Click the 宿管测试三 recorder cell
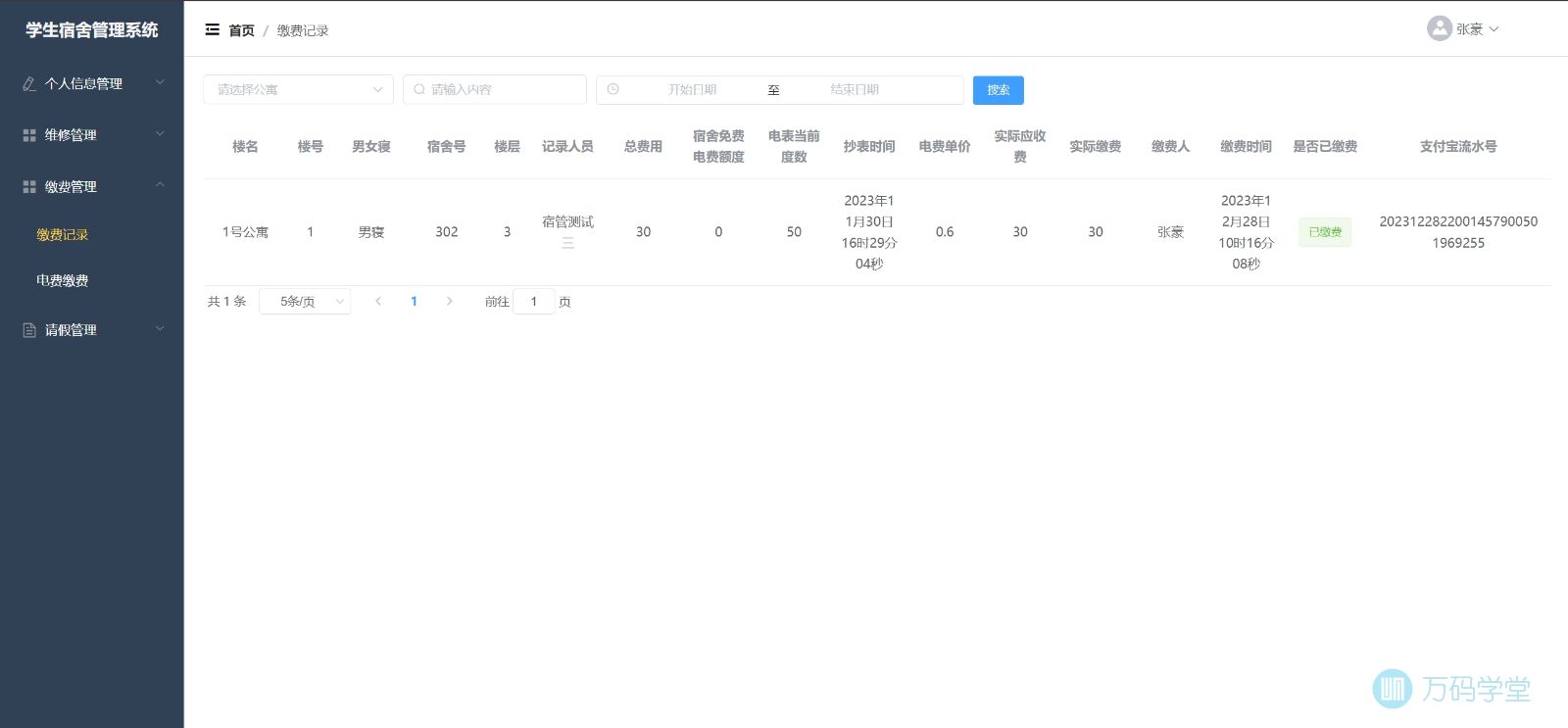The width and height of the screenshot is (1568, 728). [568, 232]
